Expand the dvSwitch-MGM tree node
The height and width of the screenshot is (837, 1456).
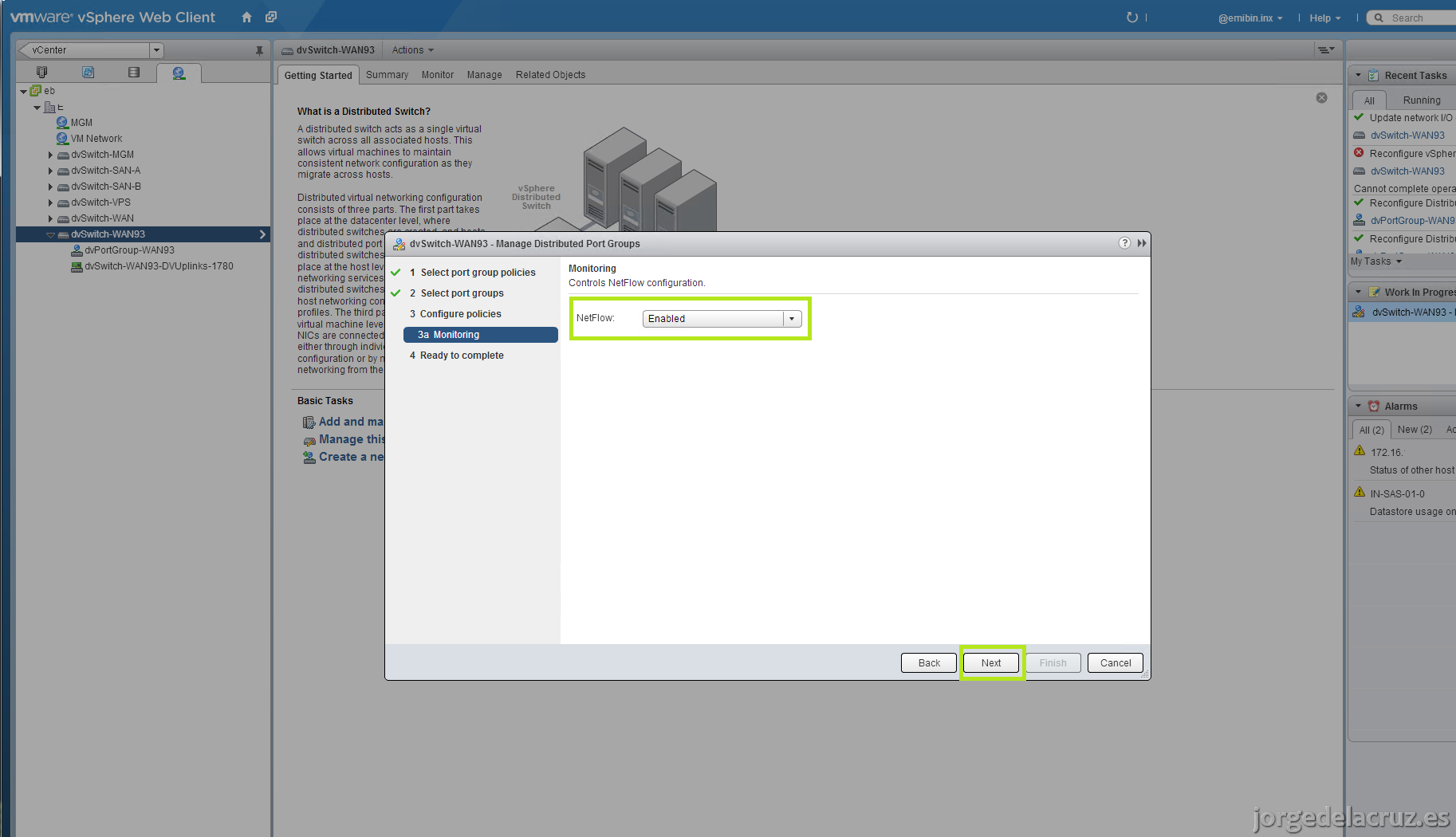(x=50, y=155)
